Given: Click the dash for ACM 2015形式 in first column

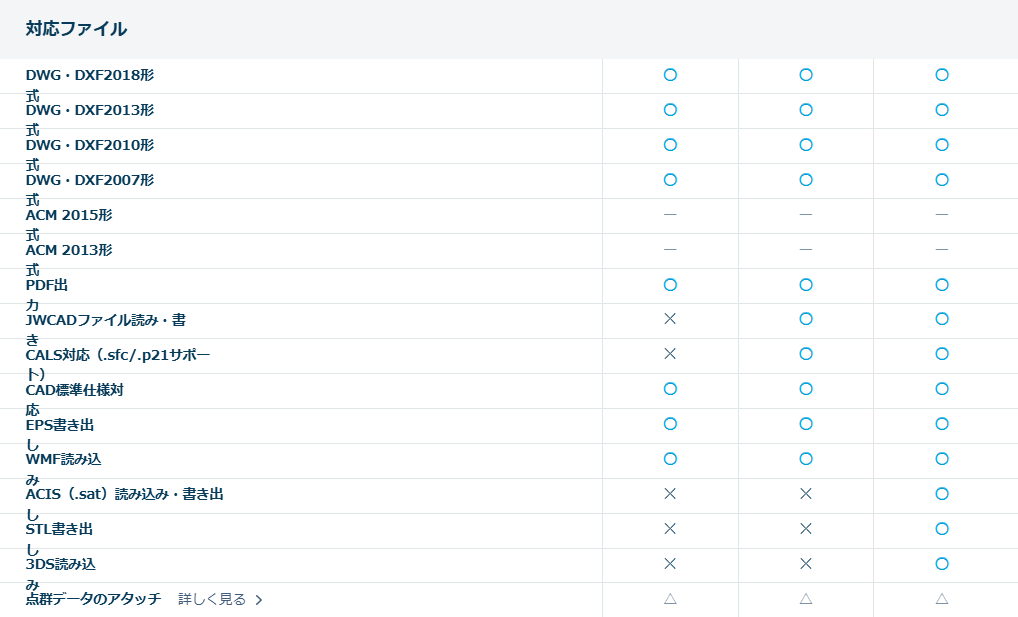Looking at the screenshot, I should pyautogui.click(x=670, y=215).
